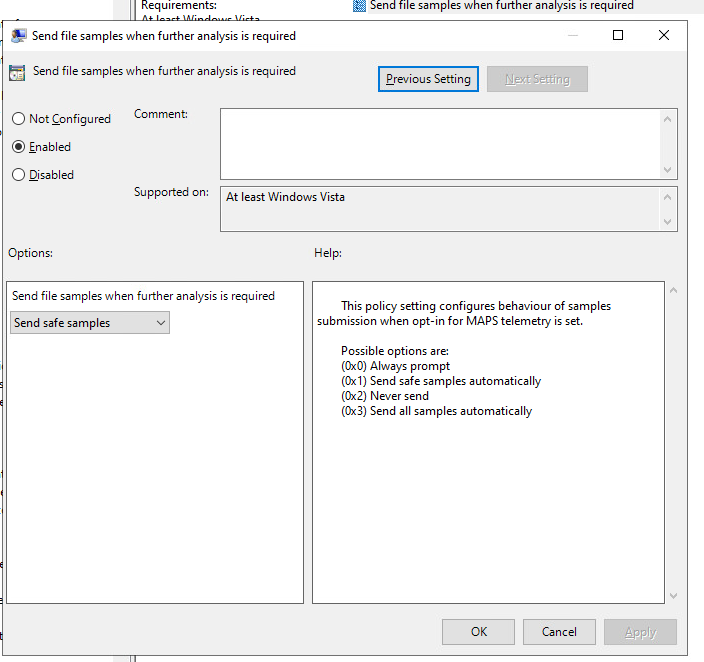The height and width of the screenshot is (662, 704).
Task: Click inside the Comment text box
Action: pos(440,144)
